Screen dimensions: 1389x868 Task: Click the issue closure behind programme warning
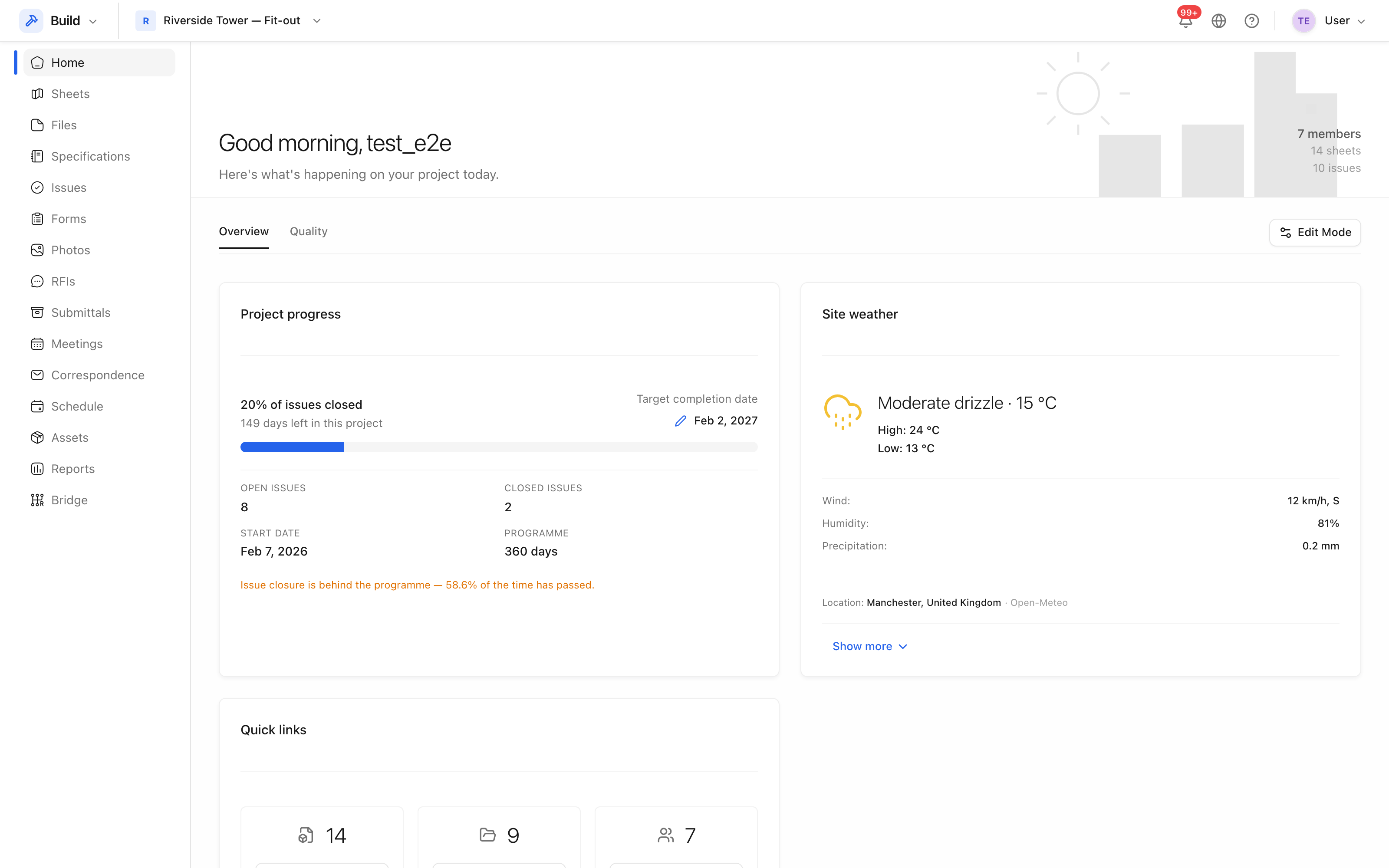(x=417, y=585)
